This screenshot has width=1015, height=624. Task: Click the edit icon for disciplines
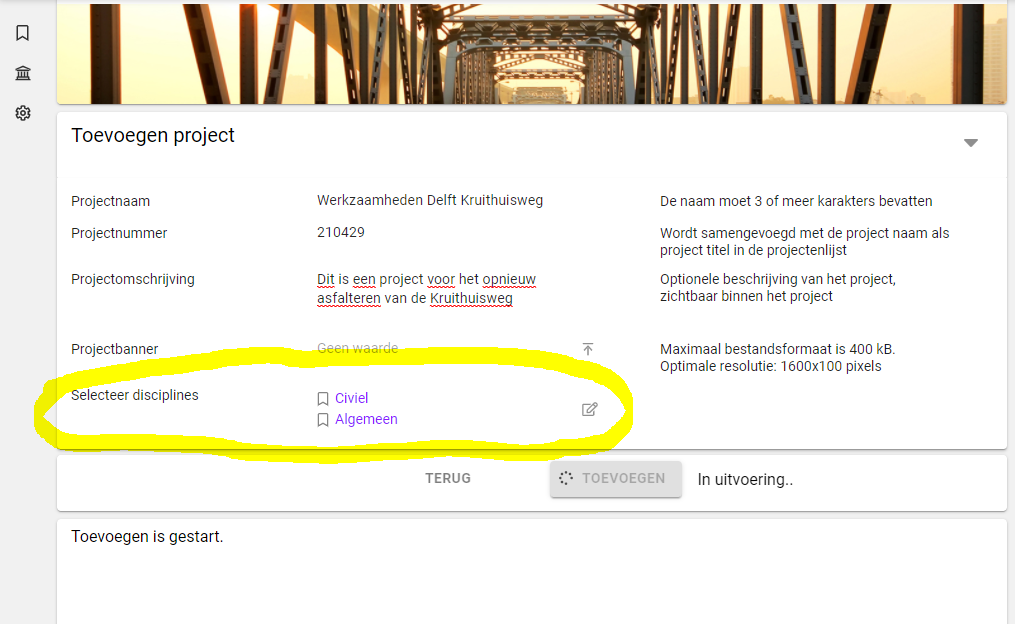589,409
